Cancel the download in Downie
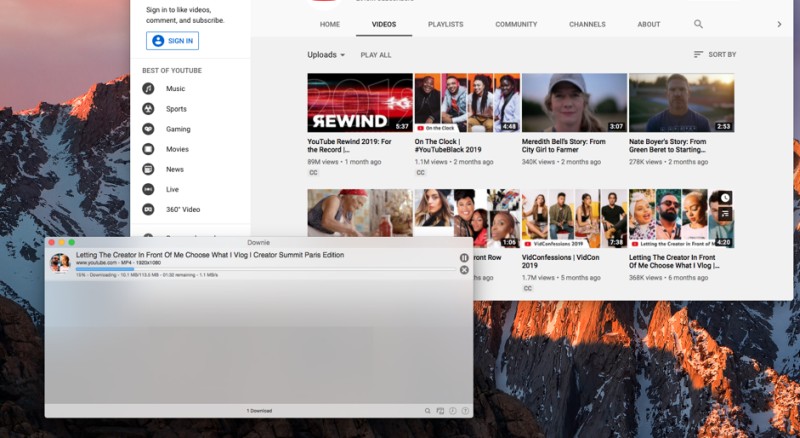 pos(464,270)
